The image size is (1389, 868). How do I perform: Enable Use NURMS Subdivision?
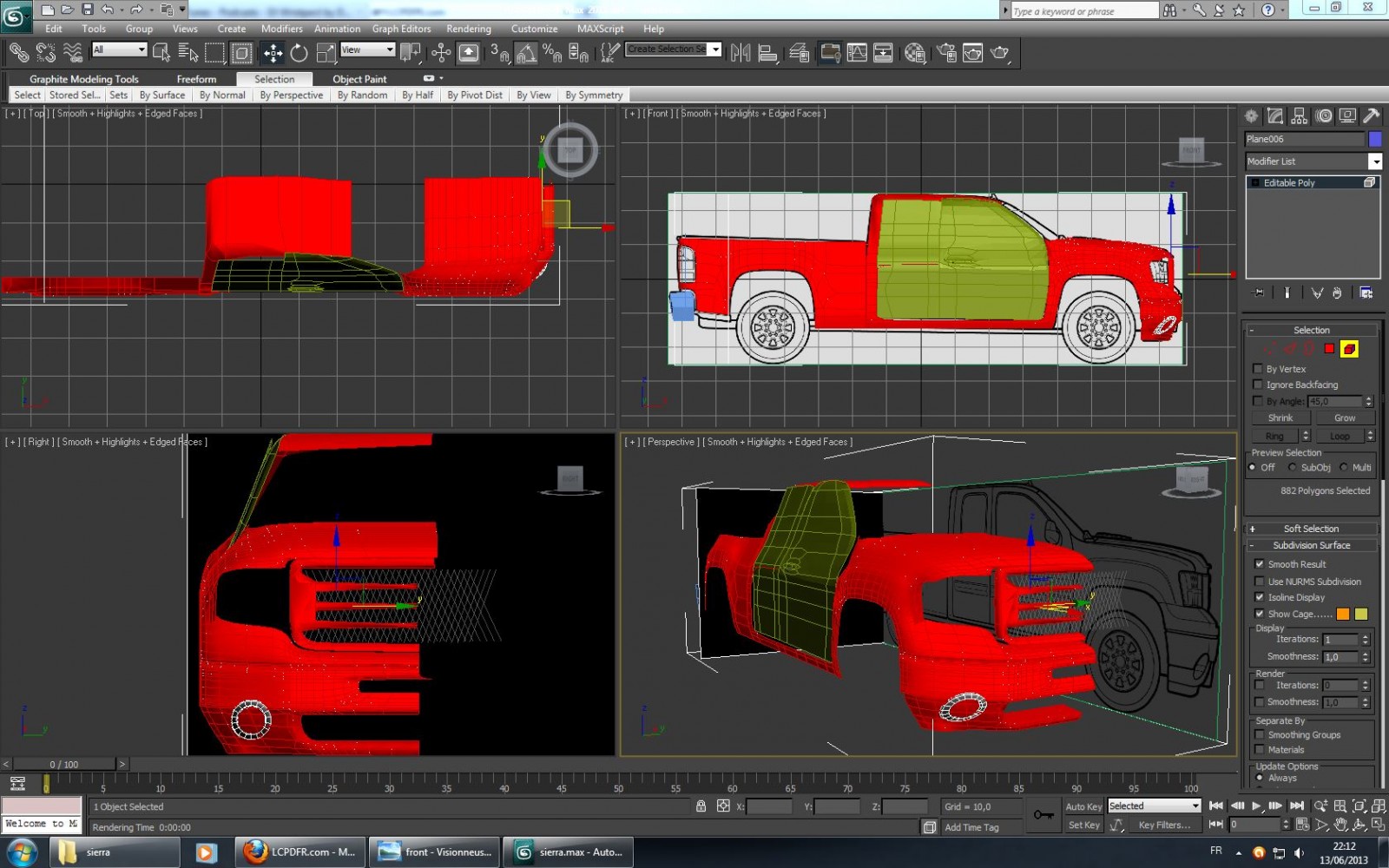1260,582
